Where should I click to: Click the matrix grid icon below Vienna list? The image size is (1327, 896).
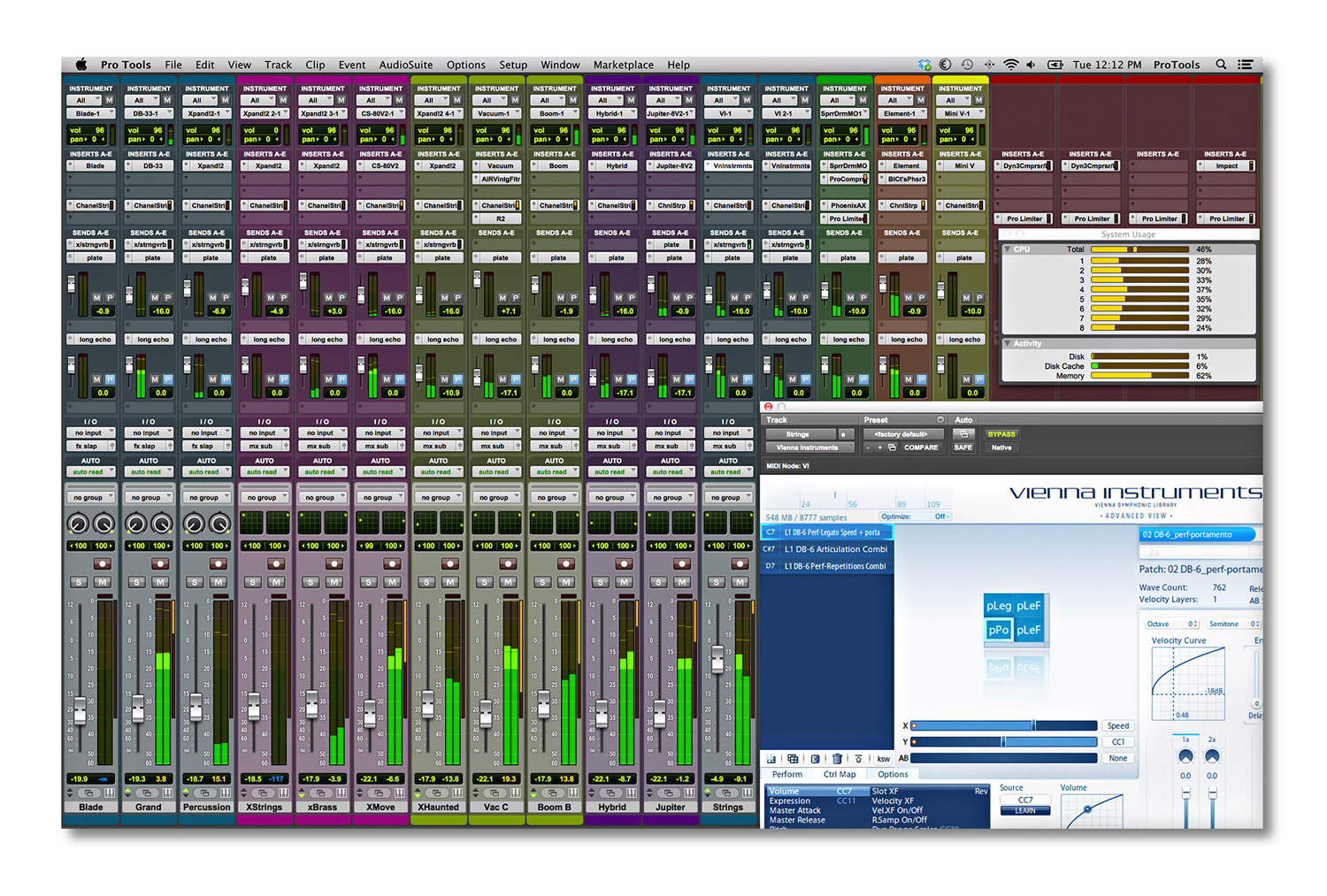(x=793, y=759)
